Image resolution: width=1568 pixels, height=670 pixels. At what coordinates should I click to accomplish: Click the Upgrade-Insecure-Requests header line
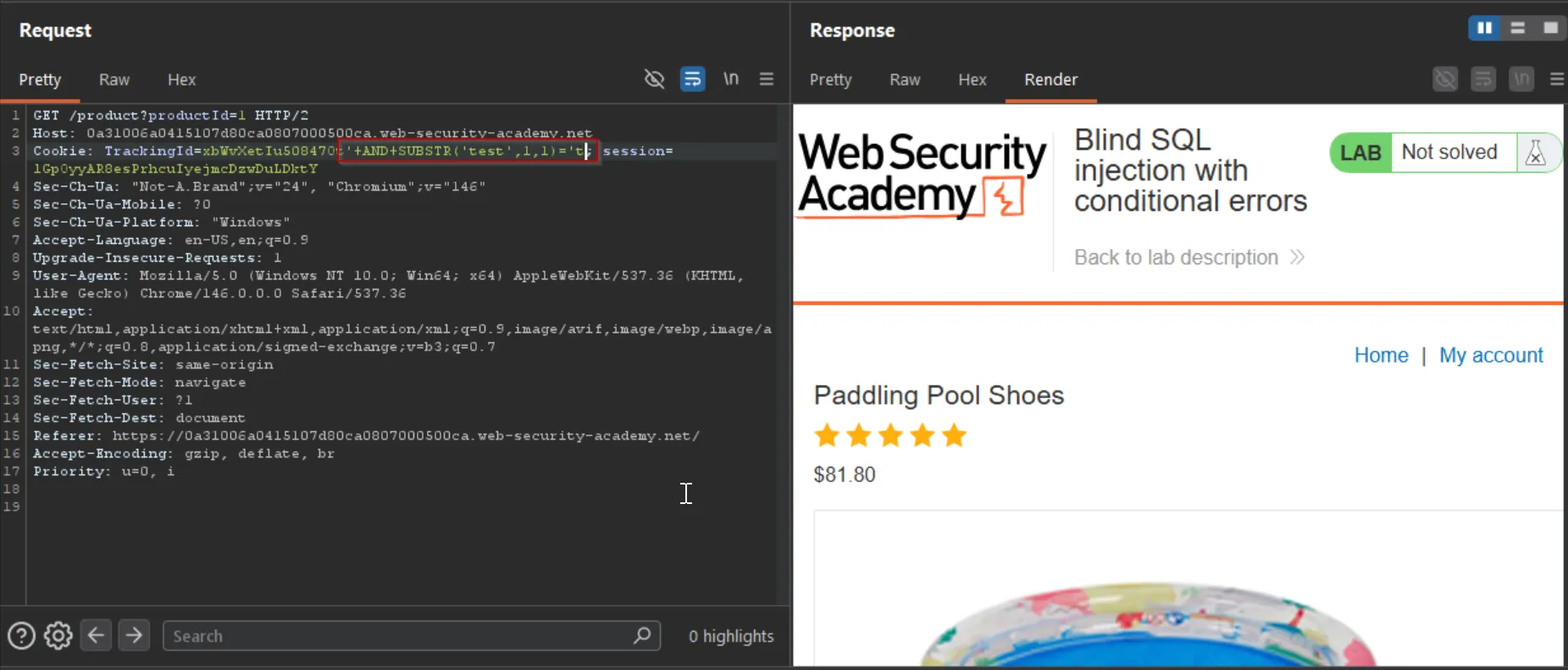[x=157, y=257]
